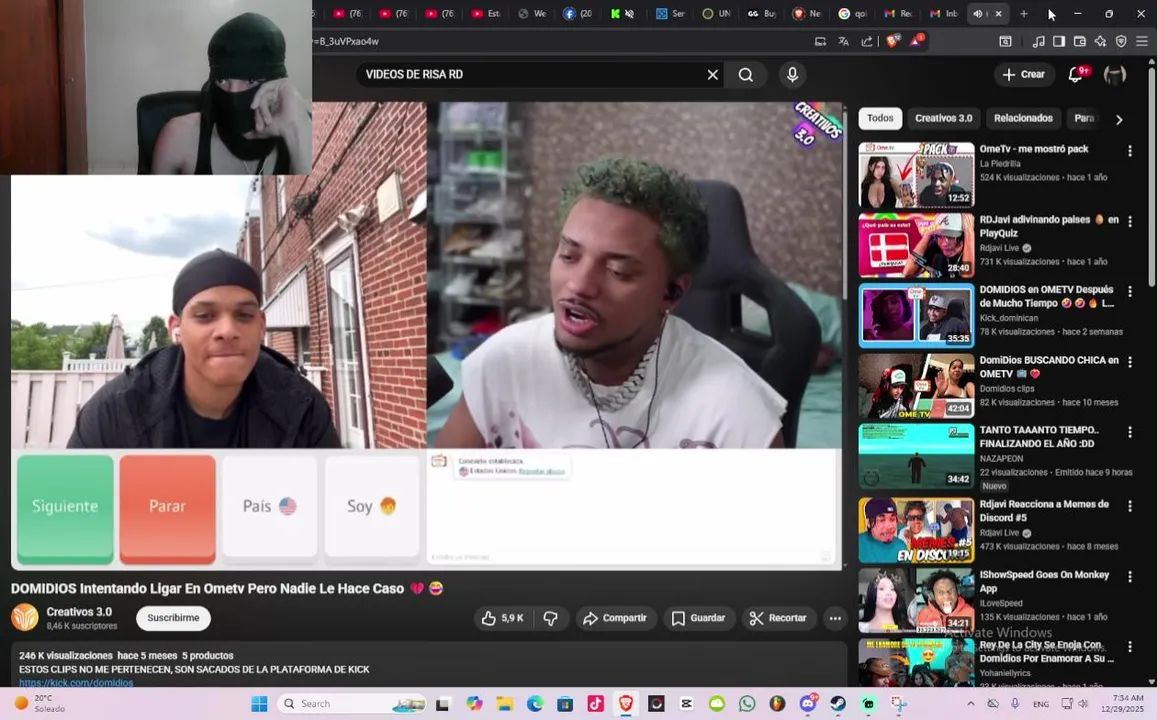
Task: Open options menu for 'Rdjavi Reacciona a Memes'
Action: coord(1130,506)
